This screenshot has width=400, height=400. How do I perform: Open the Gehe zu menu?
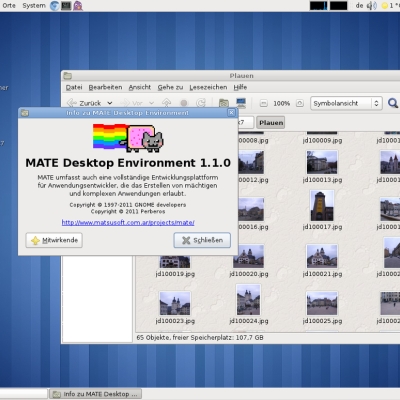(x=170, y=87)
